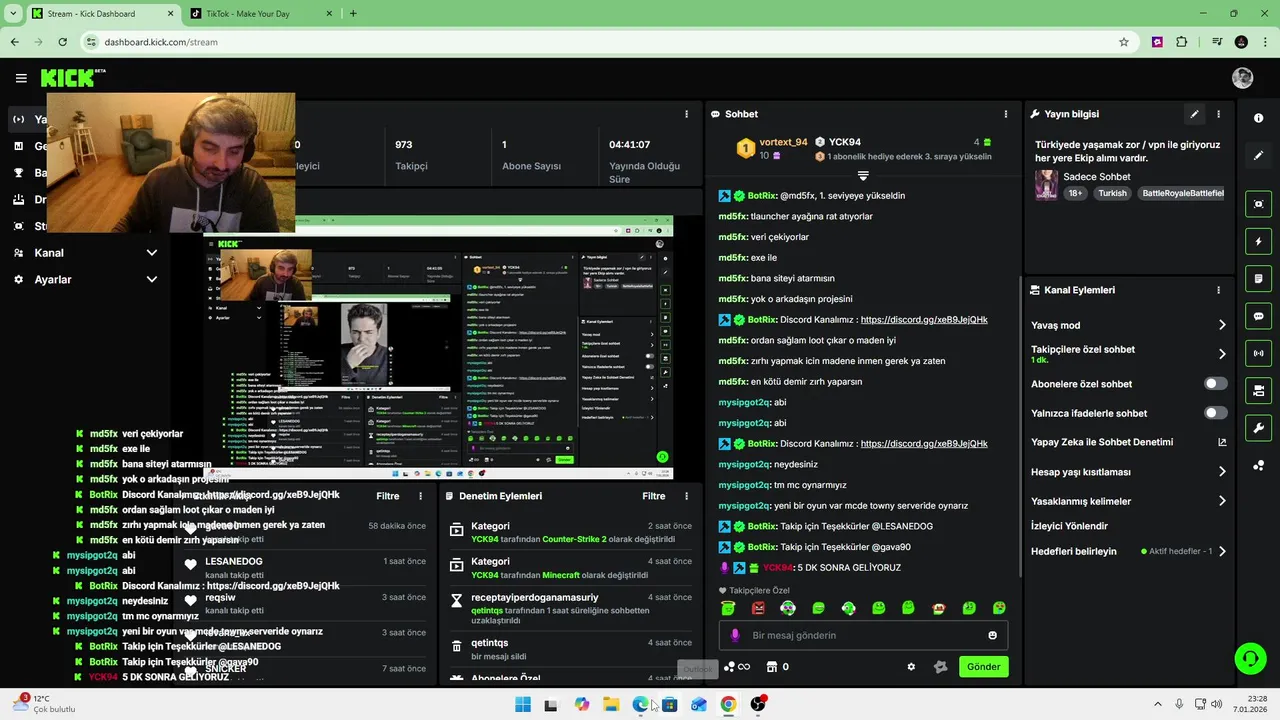Toggle Yalnızca ifadelerle sohbet switch
The height and width of the screenshot is (720, 1280).
(1216, 413)
